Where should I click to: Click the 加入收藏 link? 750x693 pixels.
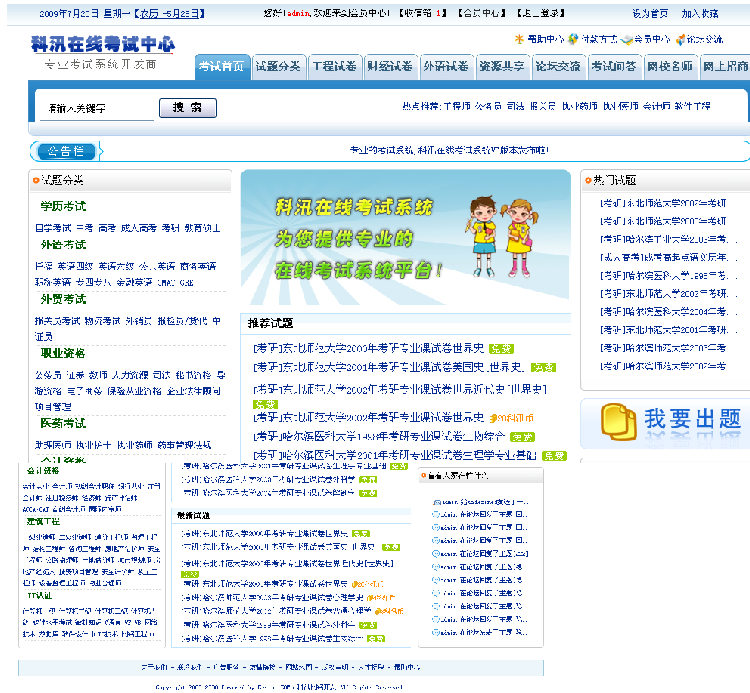coord(700,14)
